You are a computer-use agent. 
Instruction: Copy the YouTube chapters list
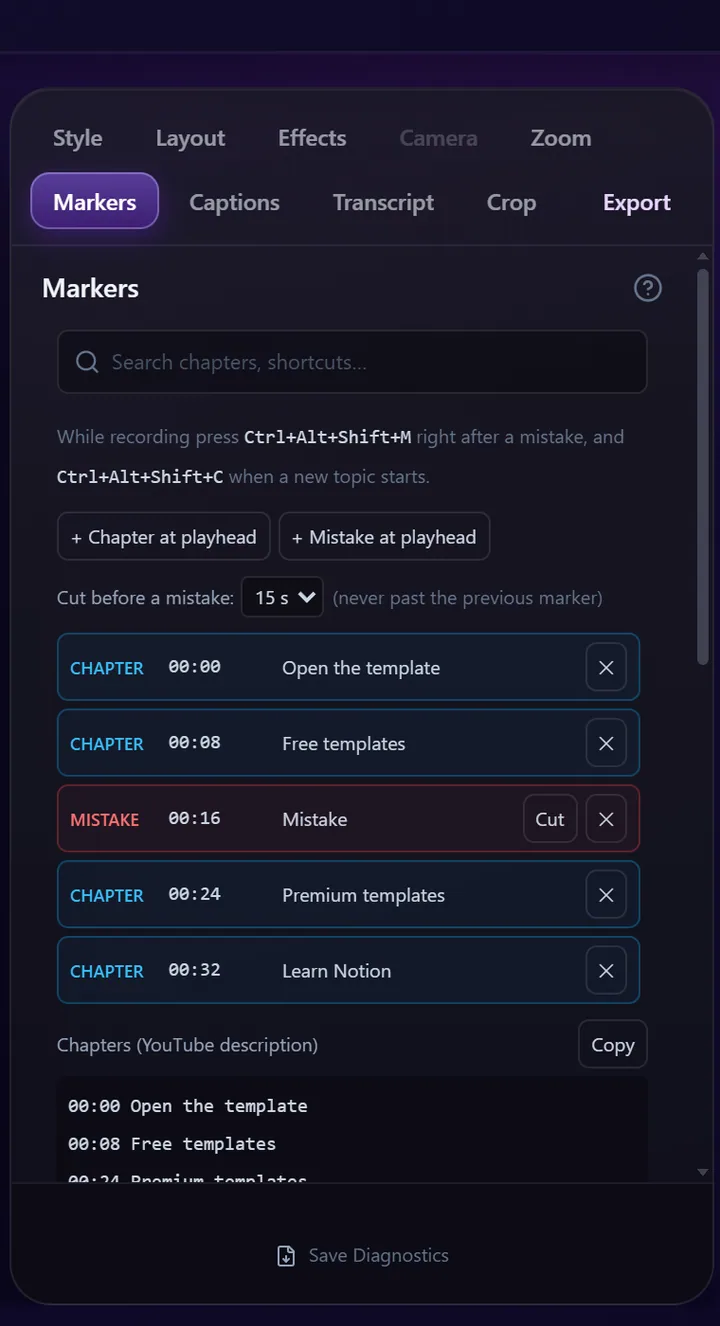[613, 1045]
